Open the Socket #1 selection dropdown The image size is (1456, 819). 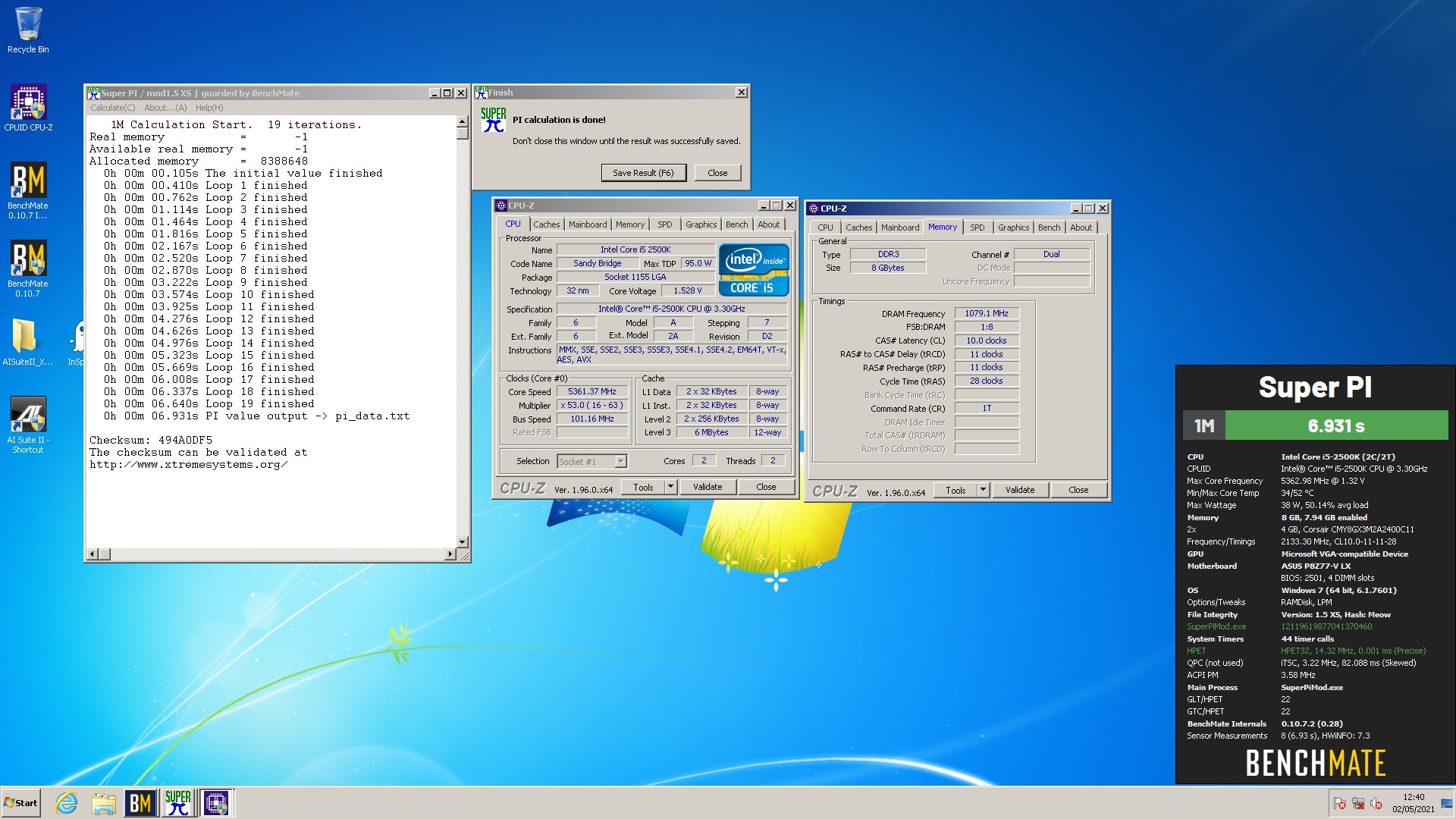tap(591, 461)
